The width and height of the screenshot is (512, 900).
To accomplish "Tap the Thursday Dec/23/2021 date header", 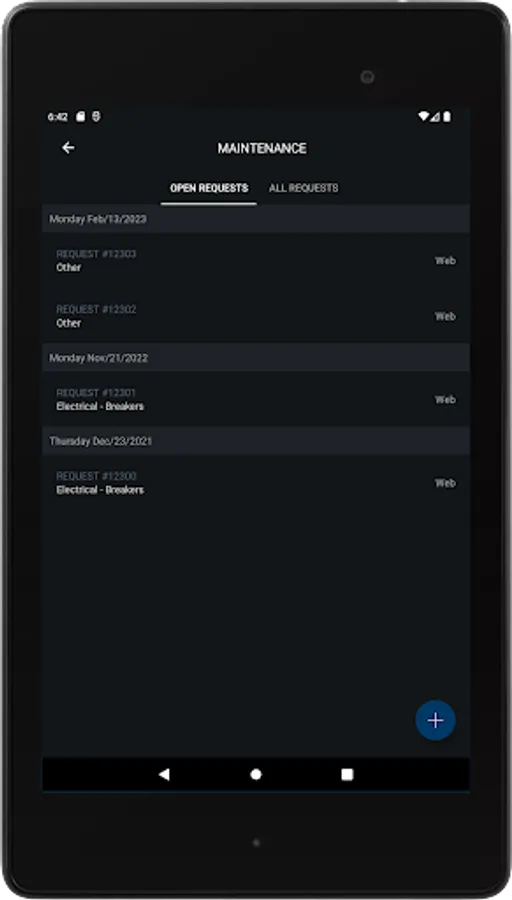I will [256, 441].
